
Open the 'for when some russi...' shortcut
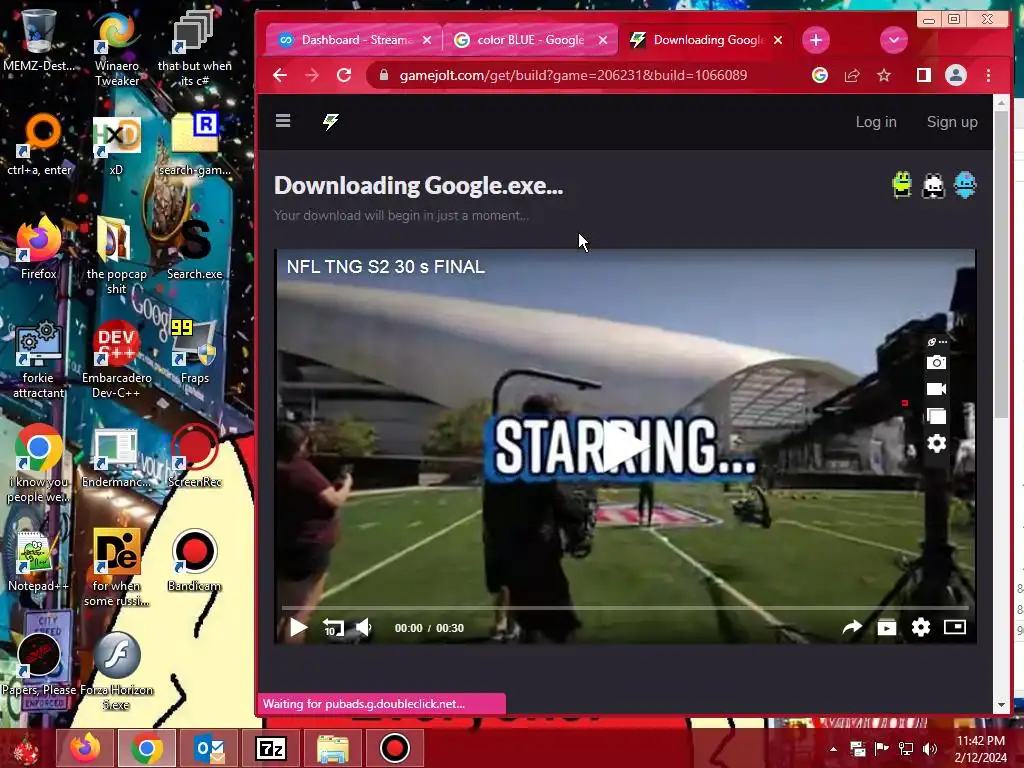(x=116, y=568)
